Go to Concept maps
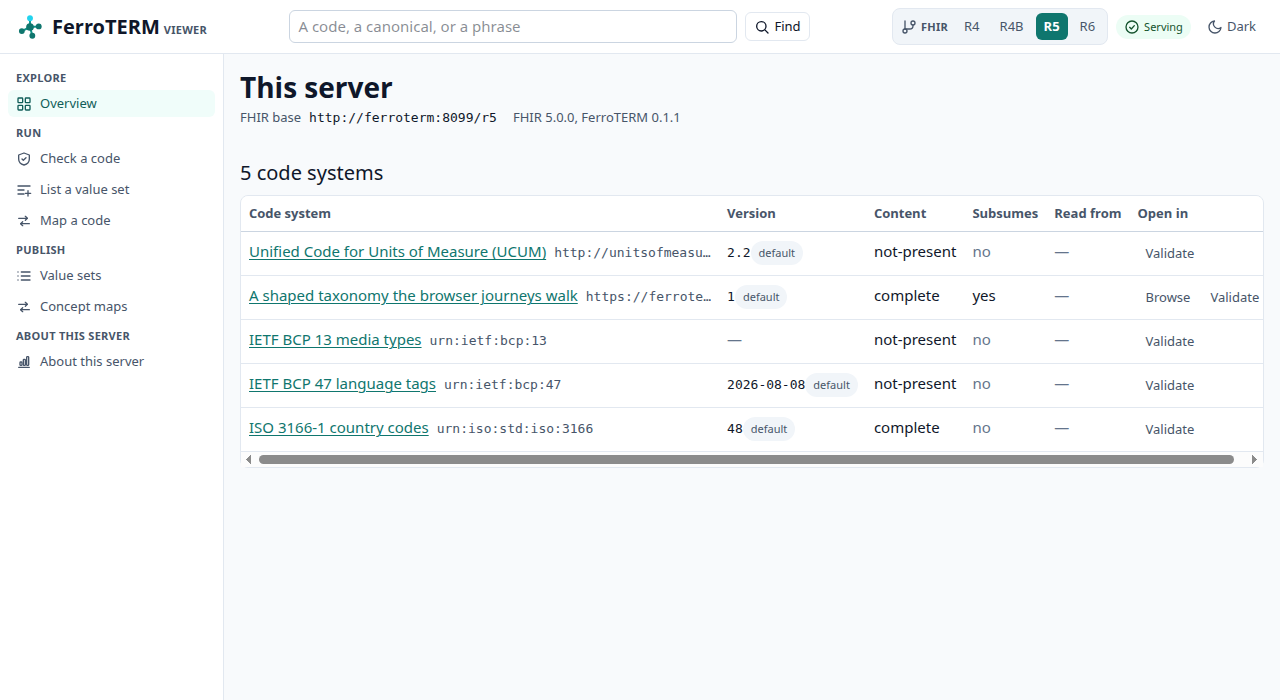The image size is (1280, 700). click(x=111, y=307)
